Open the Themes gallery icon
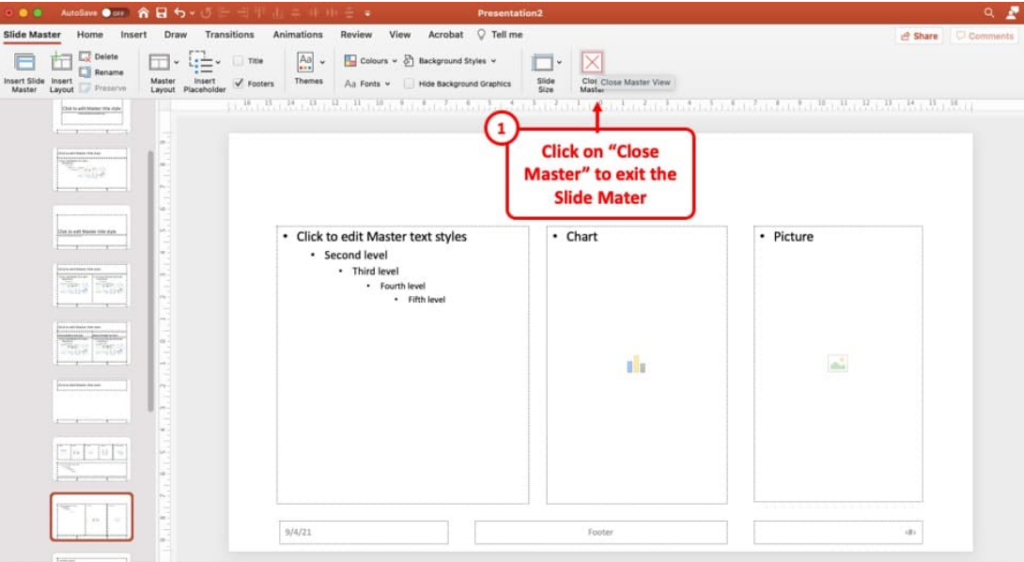Image resolution: width=1024 pixels, height=562 pixels. click(306, 62)
